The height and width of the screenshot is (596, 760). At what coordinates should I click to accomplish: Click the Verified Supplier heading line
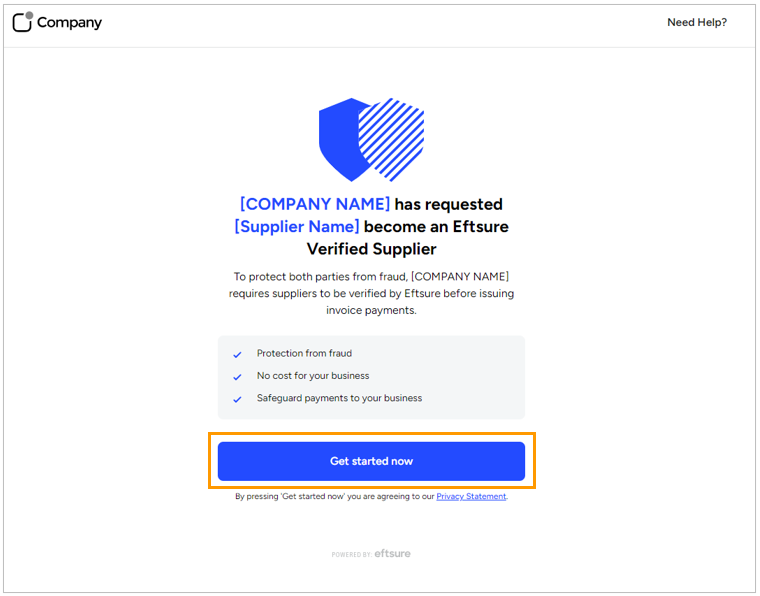[371, 249]
